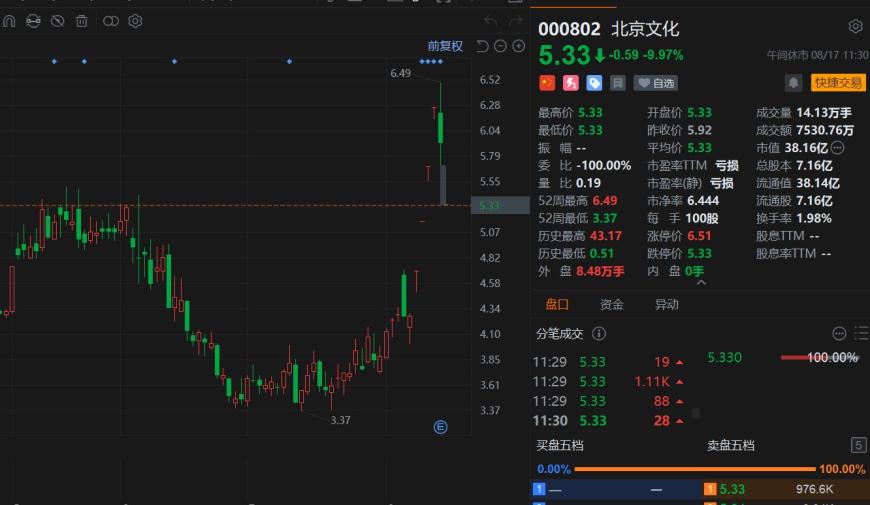Click the sync drawings icon in toolbar
The width and height of the screenshot is (870, 505).
(x=33, y=22)
